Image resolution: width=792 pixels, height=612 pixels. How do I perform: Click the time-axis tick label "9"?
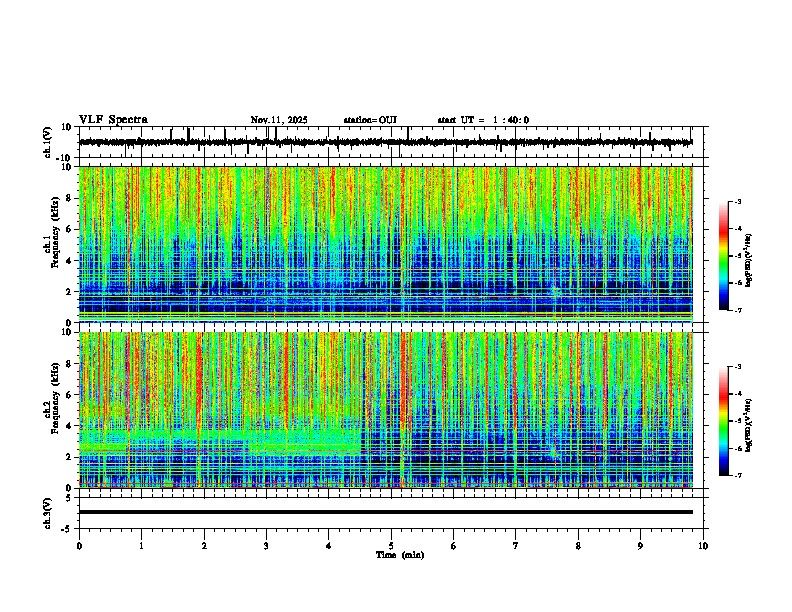tap(640, 546)
